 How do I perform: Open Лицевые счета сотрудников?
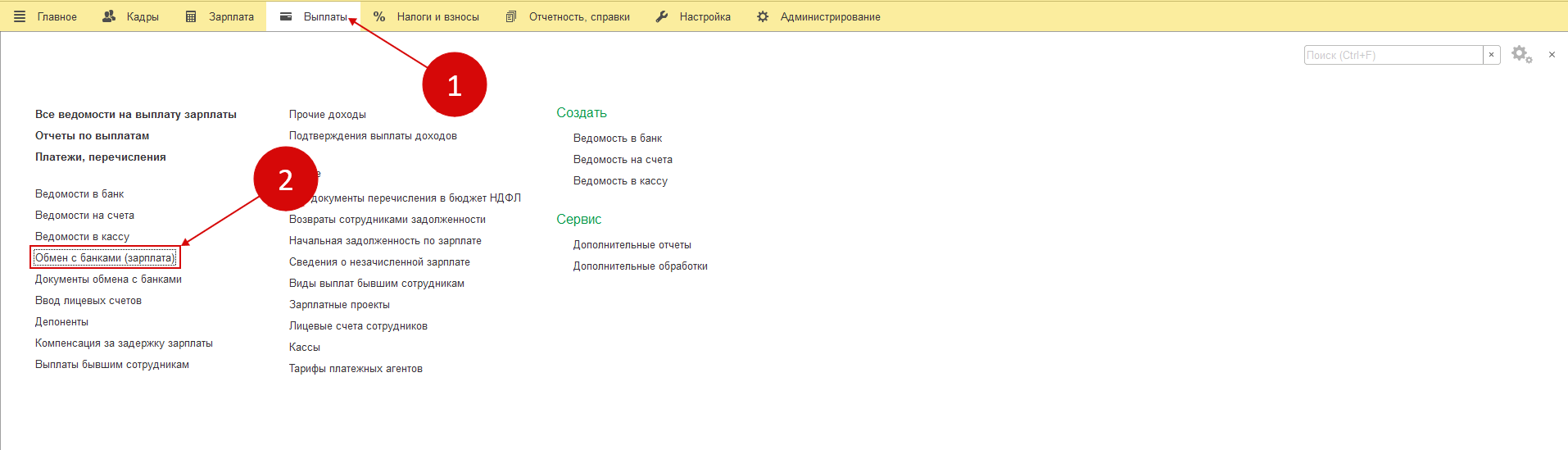pos(358,326)
